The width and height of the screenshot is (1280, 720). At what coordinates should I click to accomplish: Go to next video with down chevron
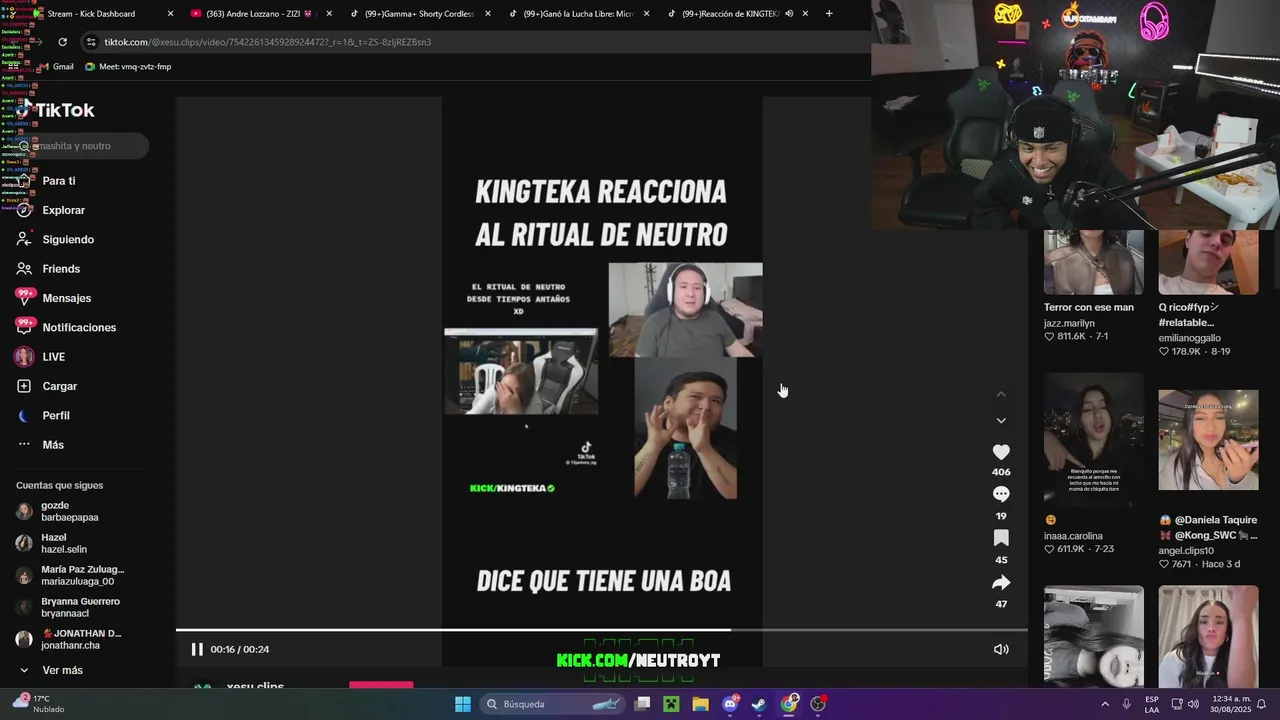click(x=1001, y=420)
